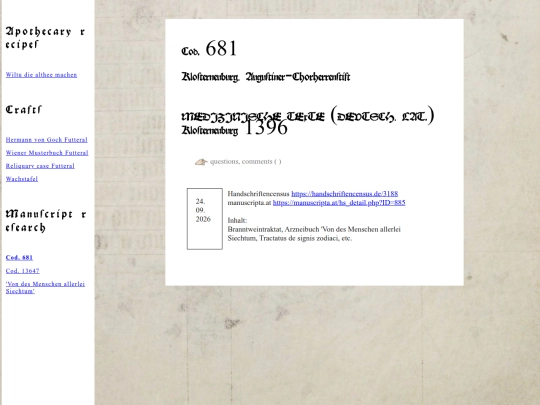Open Wiener Musterbuch Futteral link

tap(47, 153)
